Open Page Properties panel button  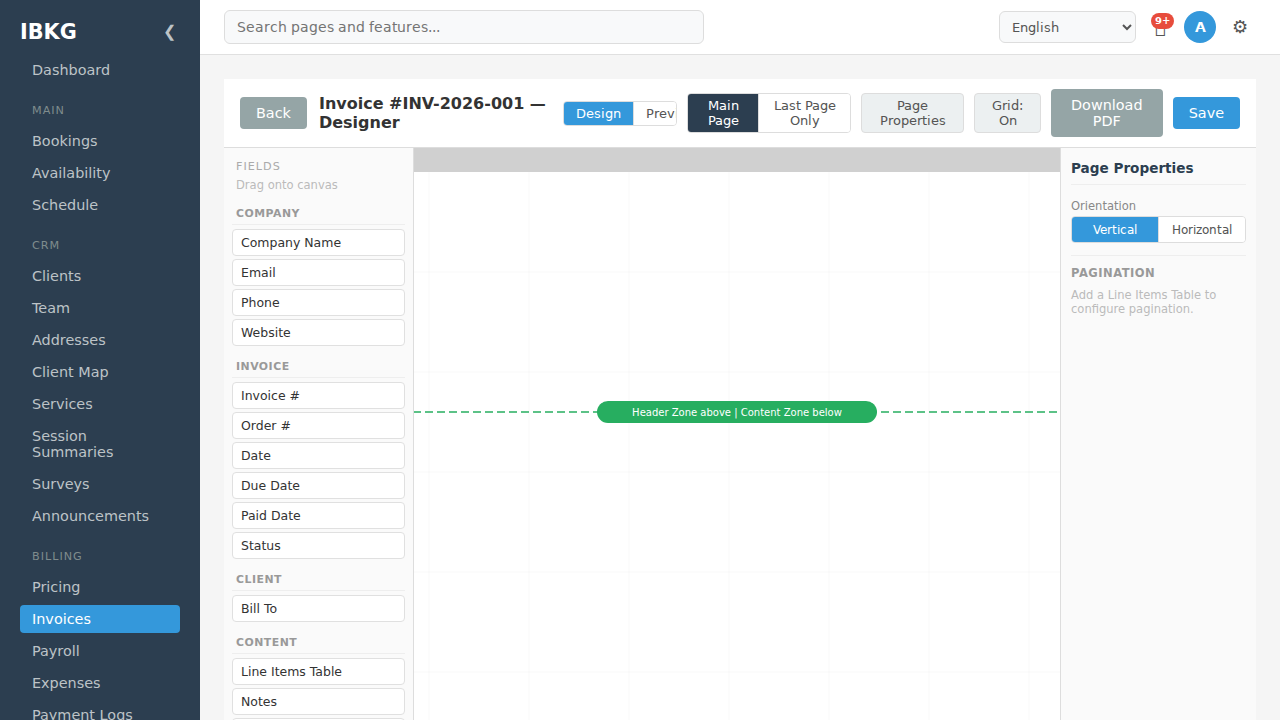pyautogui.click(x=912, y=113)
